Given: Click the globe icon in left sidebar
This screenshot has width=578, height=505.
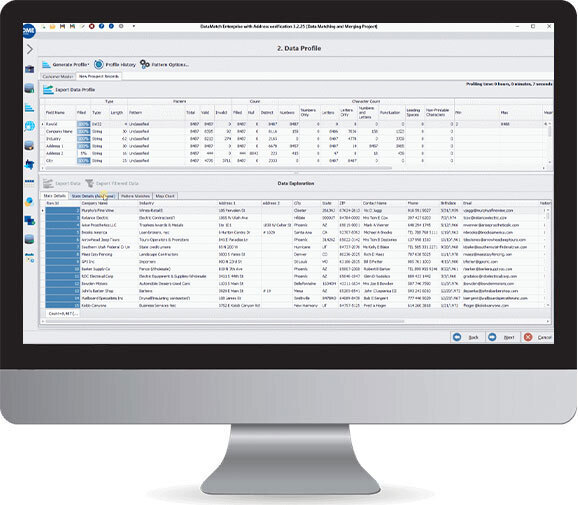Looking at the screenshot, I should tap(29, 126).
